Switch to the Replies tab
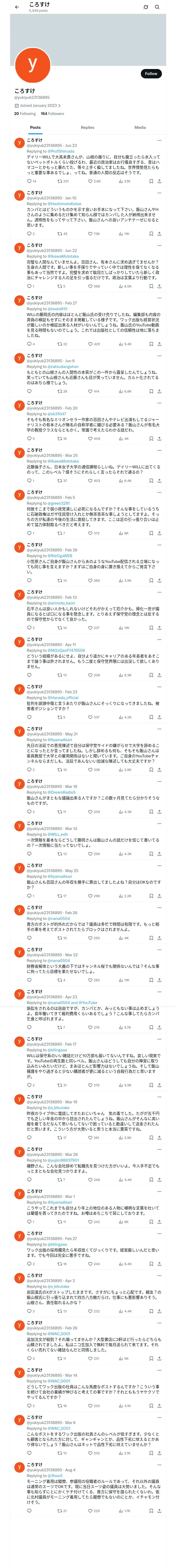Image resolution: width=176 pixels, height=1568 pixels. click(87, 128)
